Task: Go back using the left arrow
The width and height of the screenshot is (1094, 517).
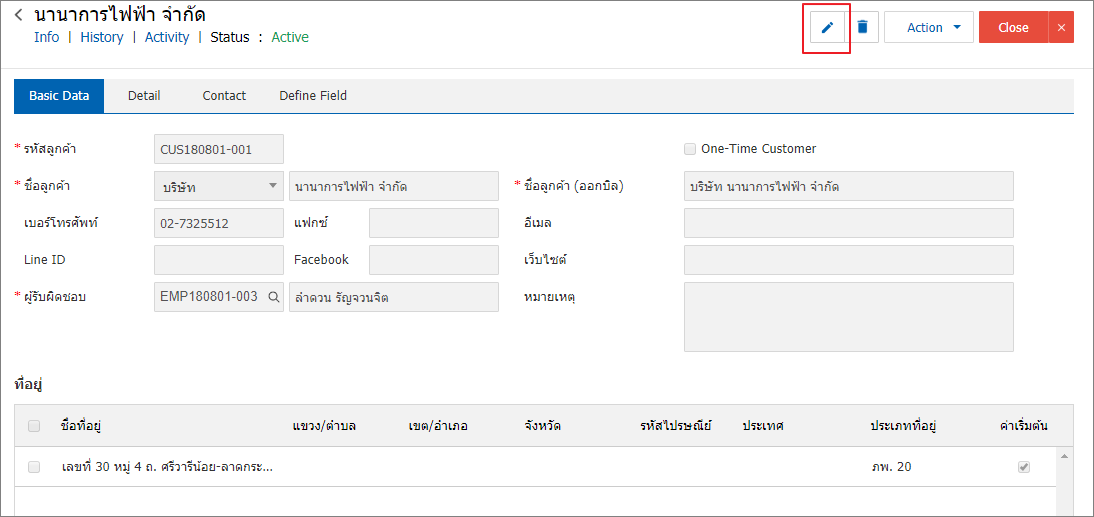Action: (19, 15)
